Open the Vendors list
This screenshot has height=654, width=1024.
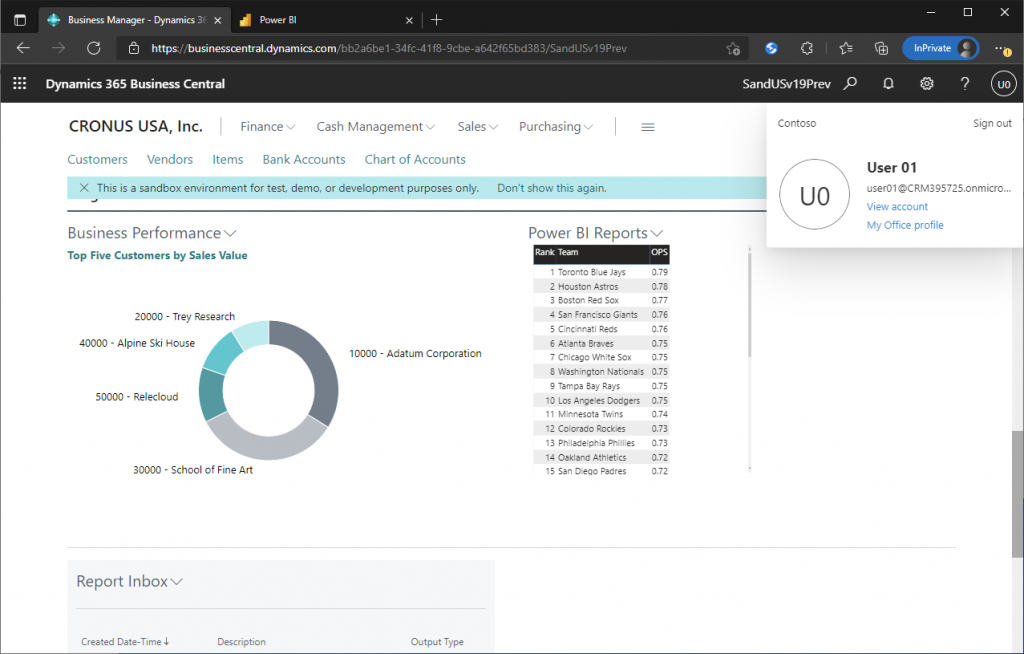click(x=170, y=159)
